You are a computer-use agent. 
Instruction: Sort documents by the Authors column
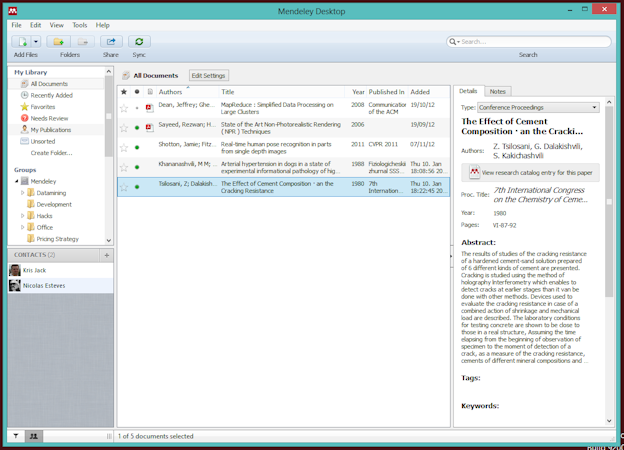(187, 92)
